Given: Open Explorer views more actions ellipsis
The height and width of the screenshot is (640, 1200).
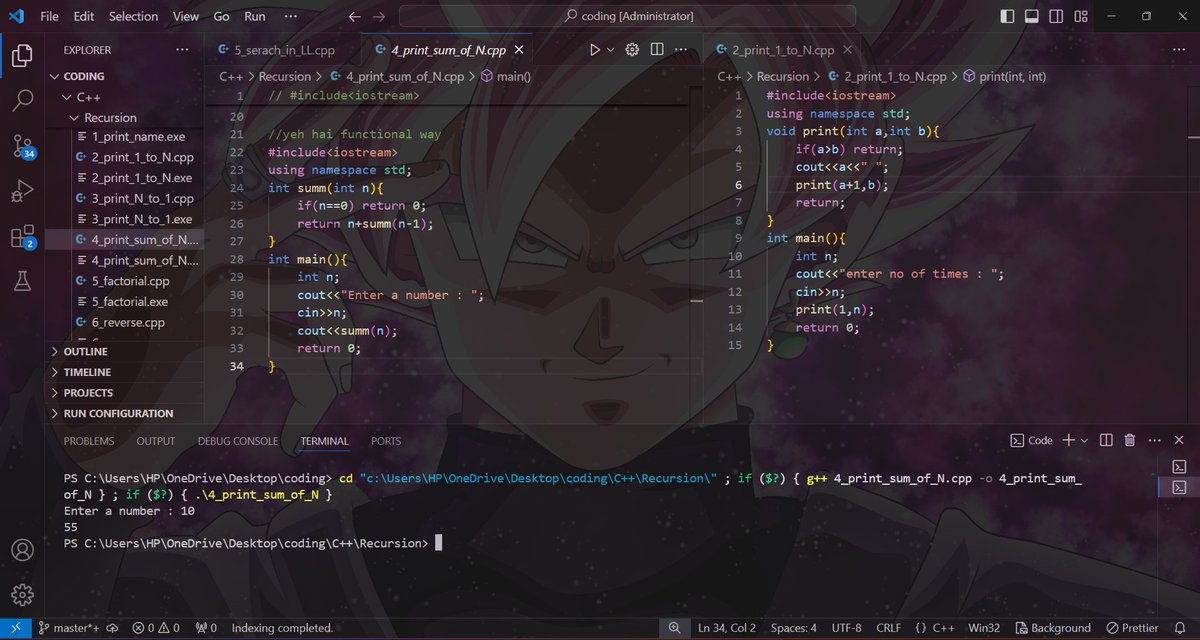Looking at the screenshot, I should tap(181, 50).
